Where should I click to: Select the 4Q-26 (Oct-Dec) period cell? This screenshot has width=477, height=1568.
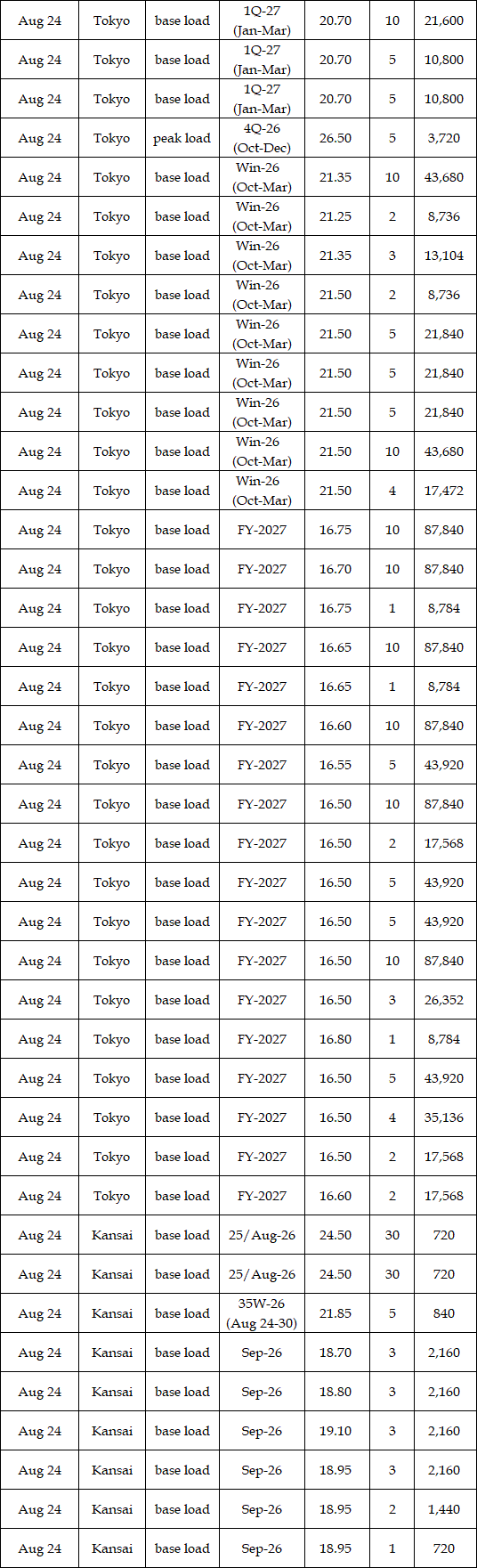click(x=262, y=138)
